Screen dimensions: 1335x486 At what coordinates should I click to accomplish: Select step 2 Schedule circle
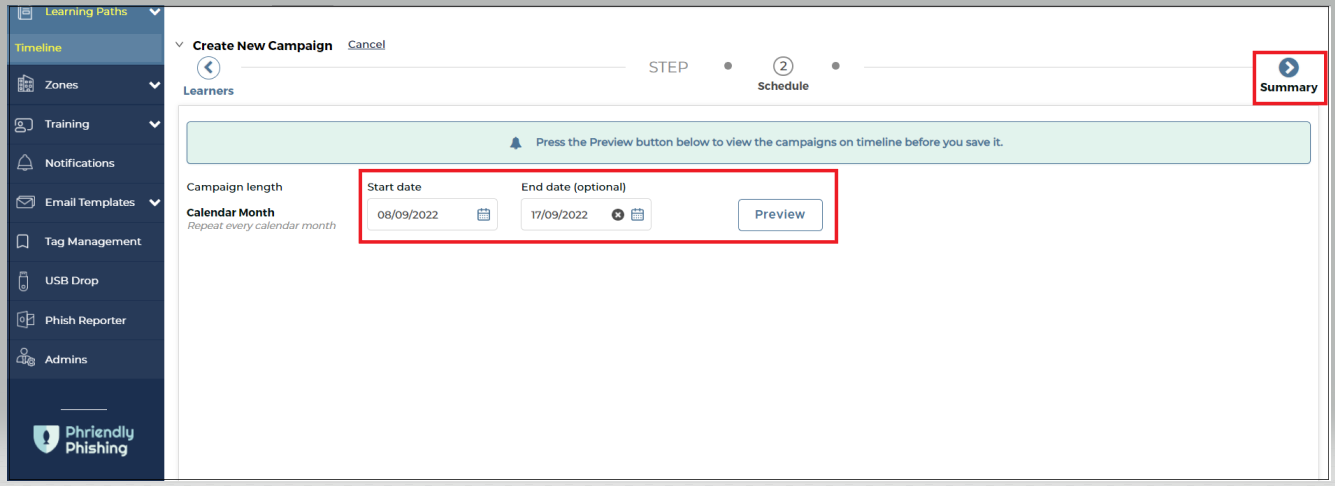[783, 67]
